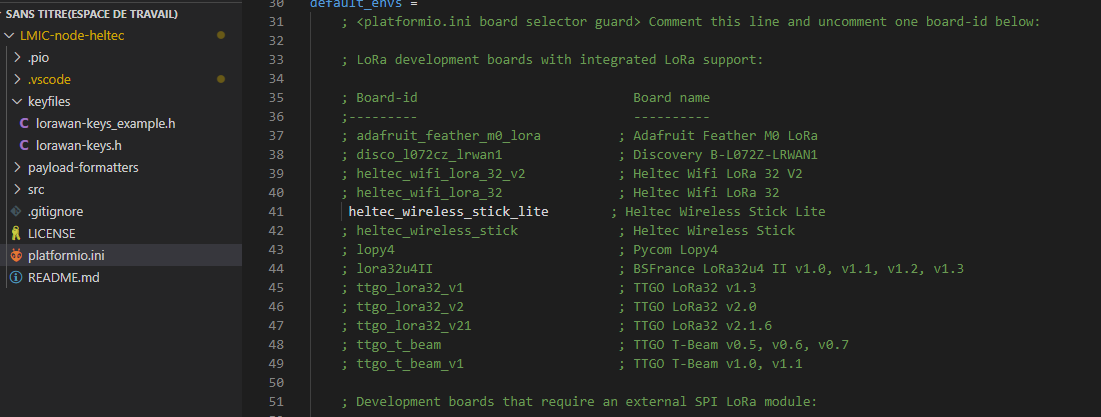The width and height of the screenshot is (1101, 417).
Task: Click the C icon of lorawan-keys_example.h
Action: point(24,124)
